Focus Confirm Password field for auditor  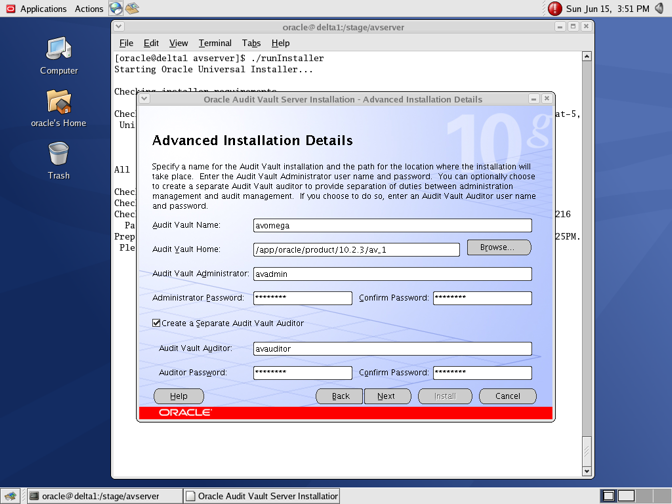pyautogui.click(x=482, y=372)
